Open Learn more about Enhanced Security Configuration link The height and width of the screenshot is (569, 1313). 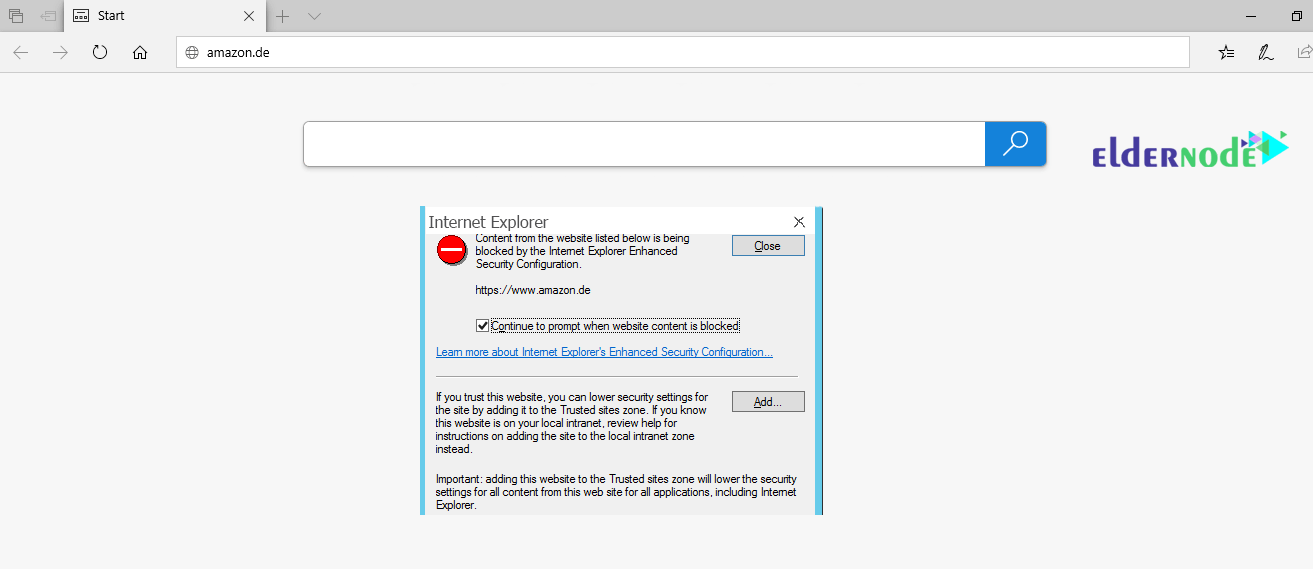pos(604,352)
